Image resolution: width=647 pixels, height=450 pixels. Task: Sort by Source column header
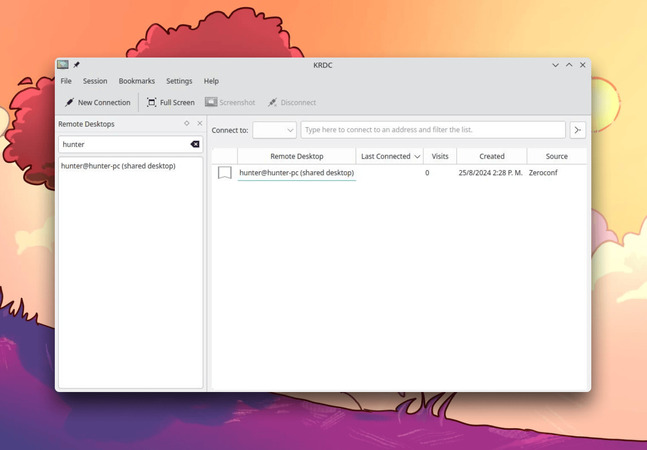pos(557,156)
